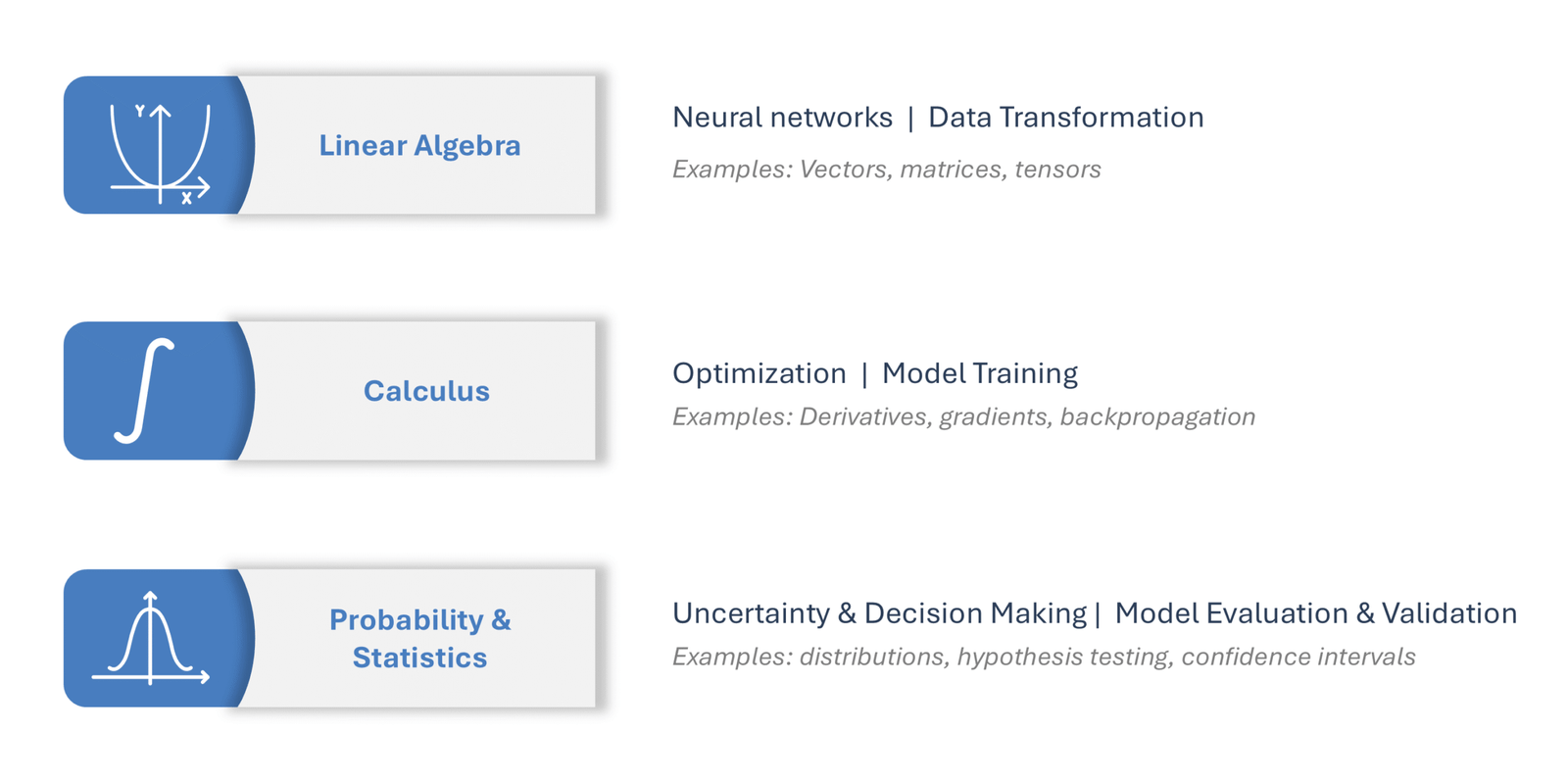The height and width of the screenshot is (780, 1568).
Task: Click the Data Transformation text
Action: point(1065,118)
